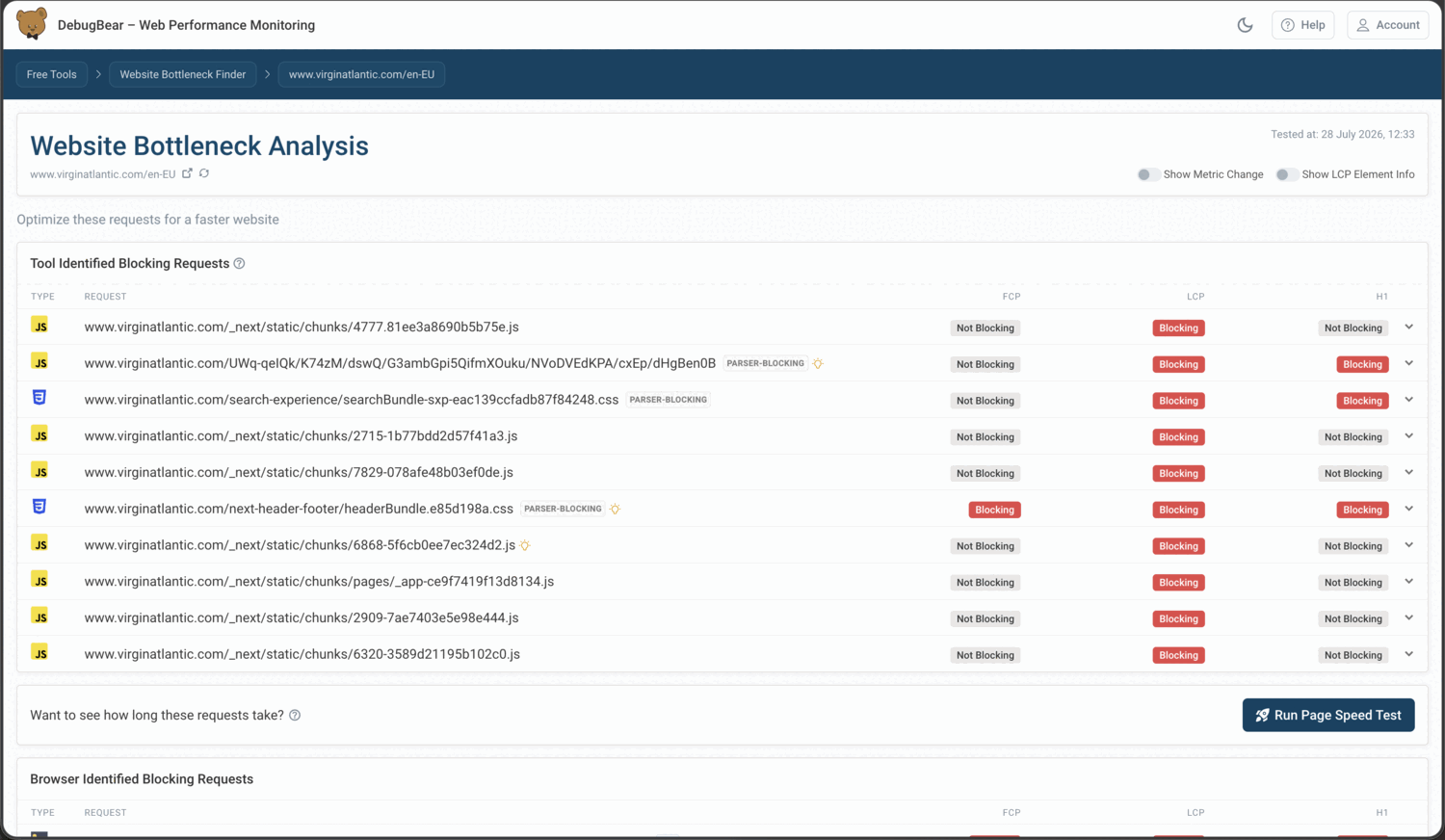Toggle dark mode moon icon
The height and width of the screenshot is (840, 1445).
pos(1245,25)
